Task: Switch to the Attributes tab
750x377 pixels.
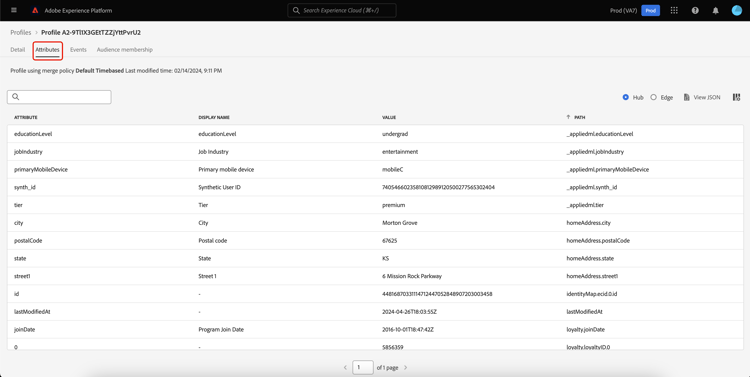Action: [x=47, y=49]
